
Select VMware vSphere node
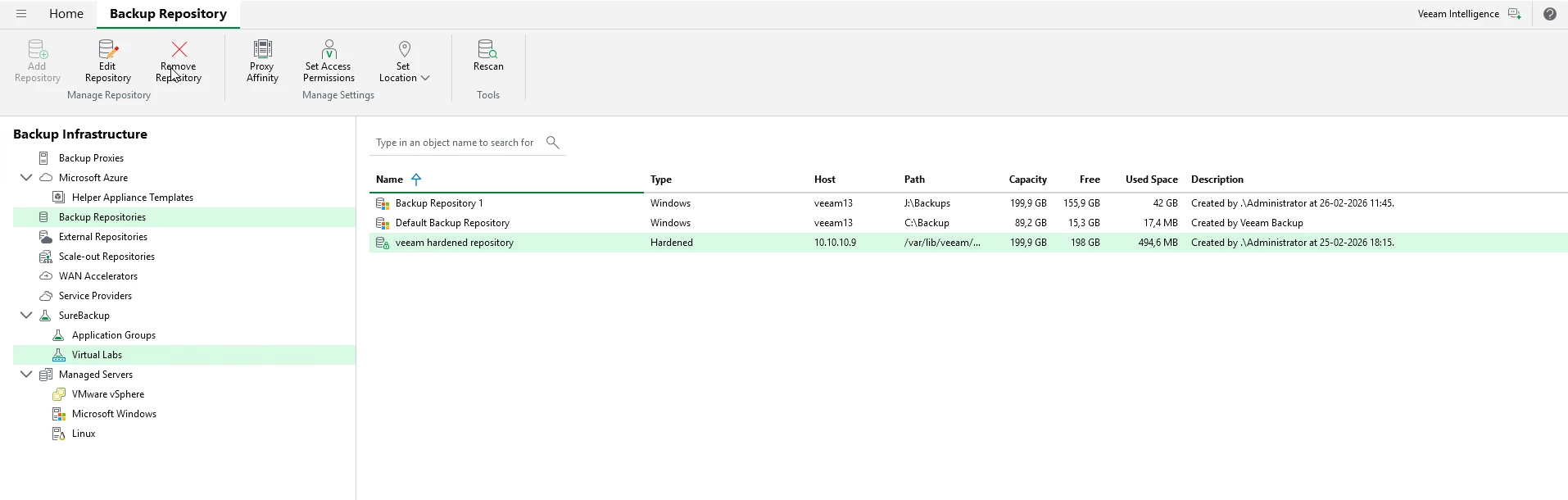point(108,394)
